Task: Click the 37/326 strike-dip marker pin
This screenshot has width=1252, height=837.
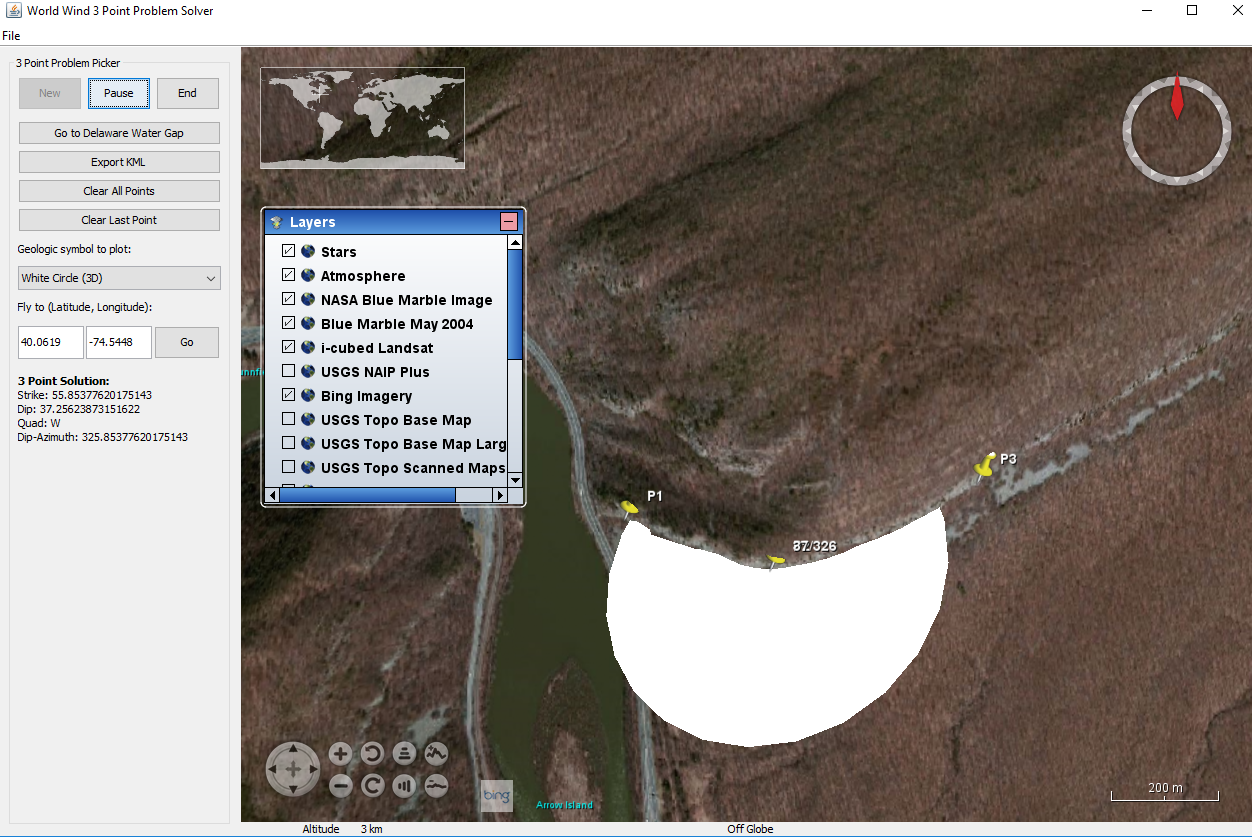Action: pos(776,561)
